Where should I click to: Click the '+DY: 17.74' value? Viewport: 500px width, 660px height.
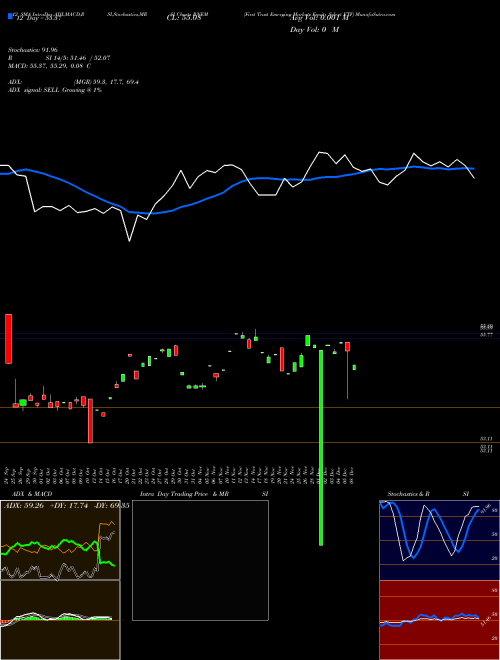click(x=68, y=506)
